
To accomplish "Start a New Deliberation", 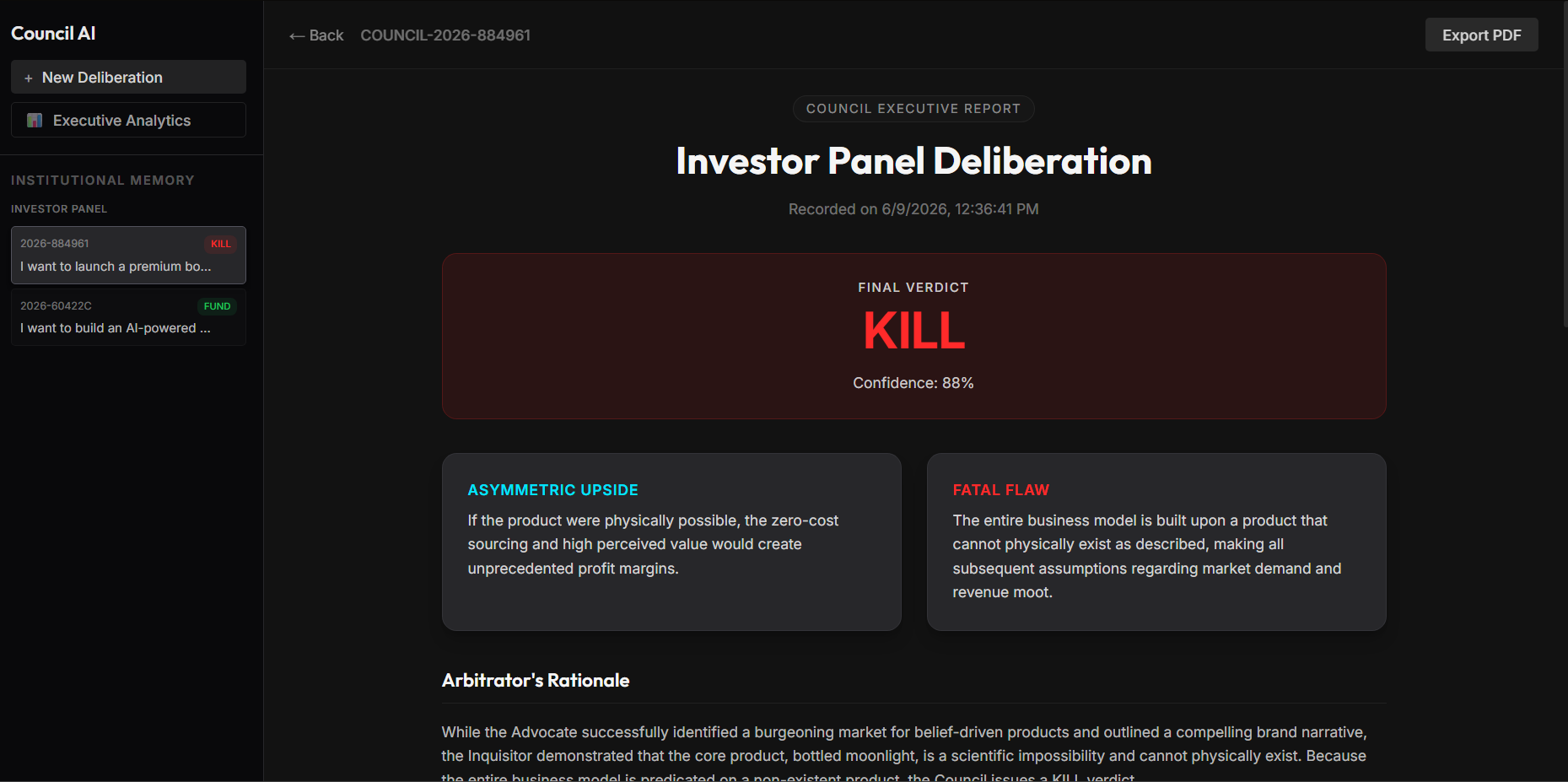I will [128, 77].
